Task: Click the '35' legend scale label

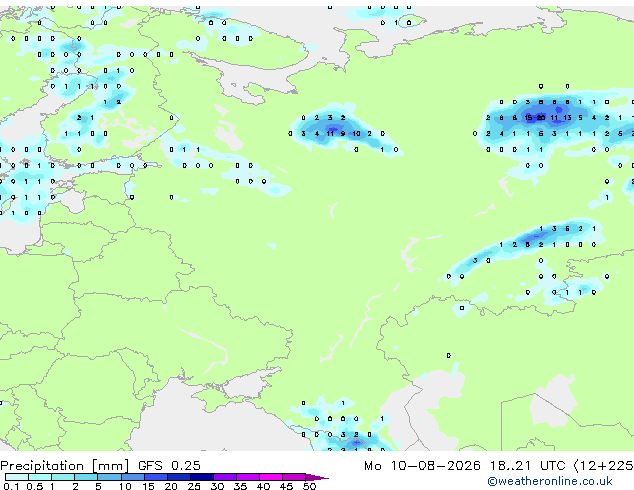Action: pos(240,486)
